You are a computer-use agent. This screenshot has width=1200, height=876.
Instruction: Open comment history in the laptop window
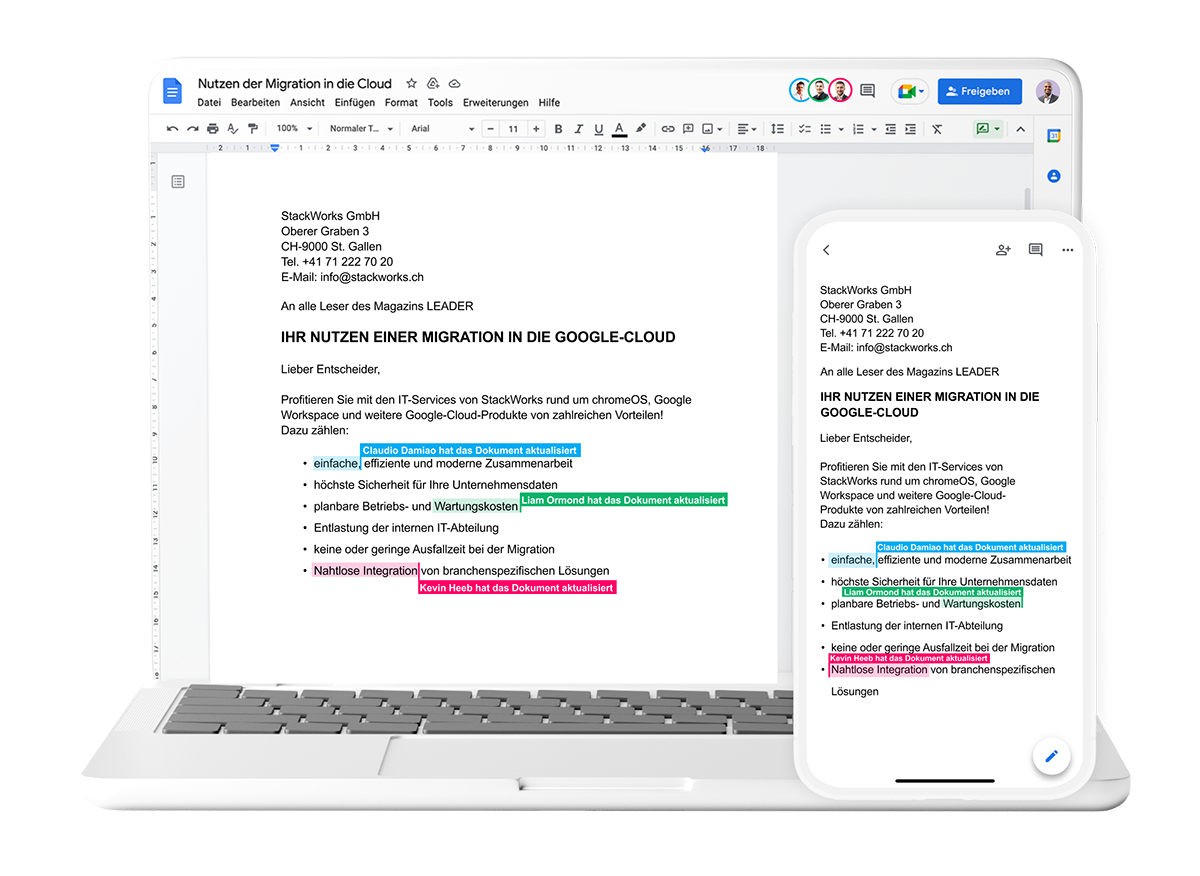(x=867, y=91)
